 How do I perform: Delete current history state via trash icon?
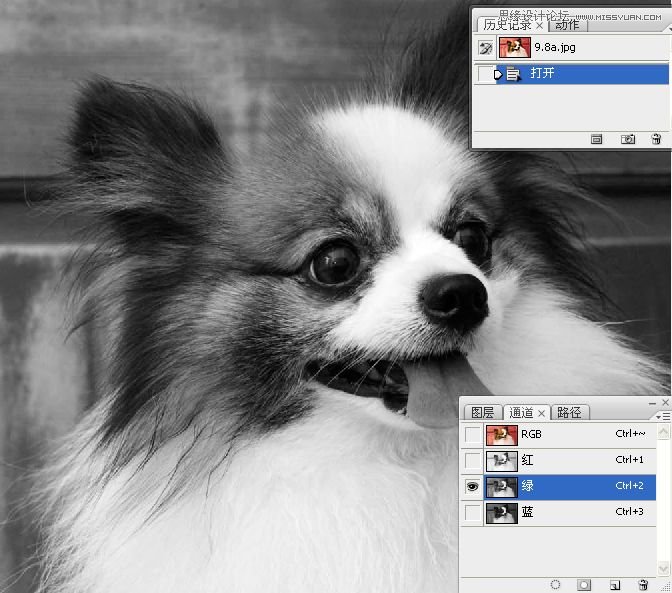point(656,139)
